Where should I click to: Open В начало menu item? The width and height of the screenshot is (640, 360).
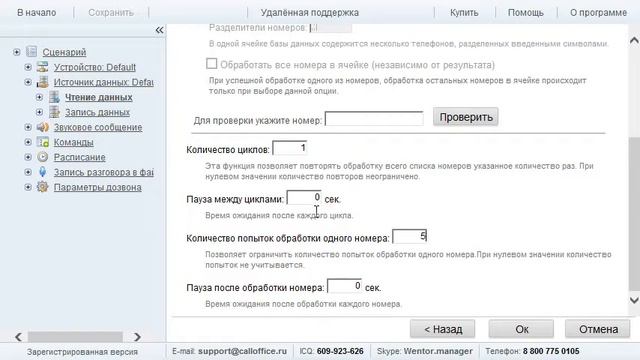click(x=37, y=13)
